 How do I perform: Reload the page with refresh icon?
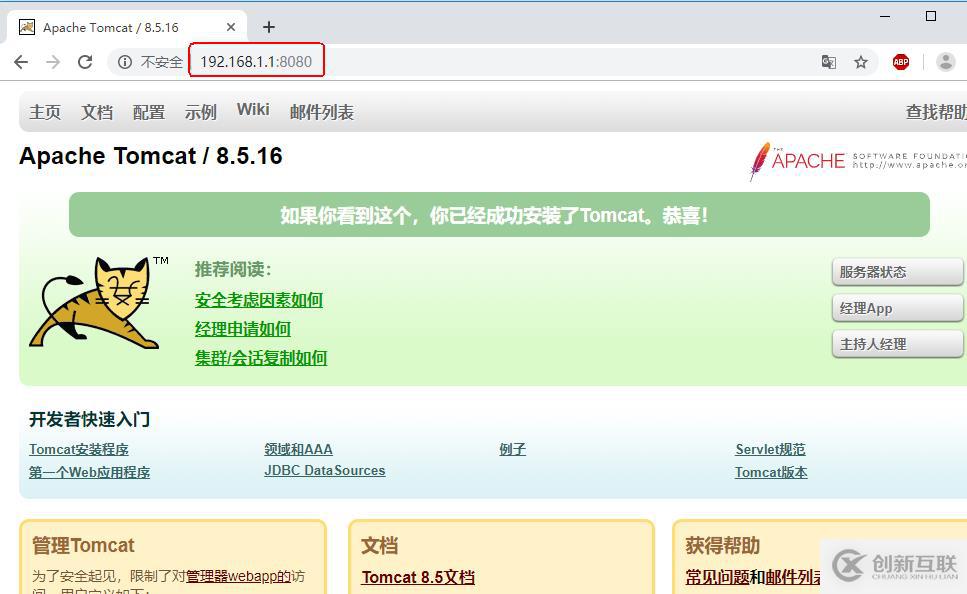[x=85, y=62]
